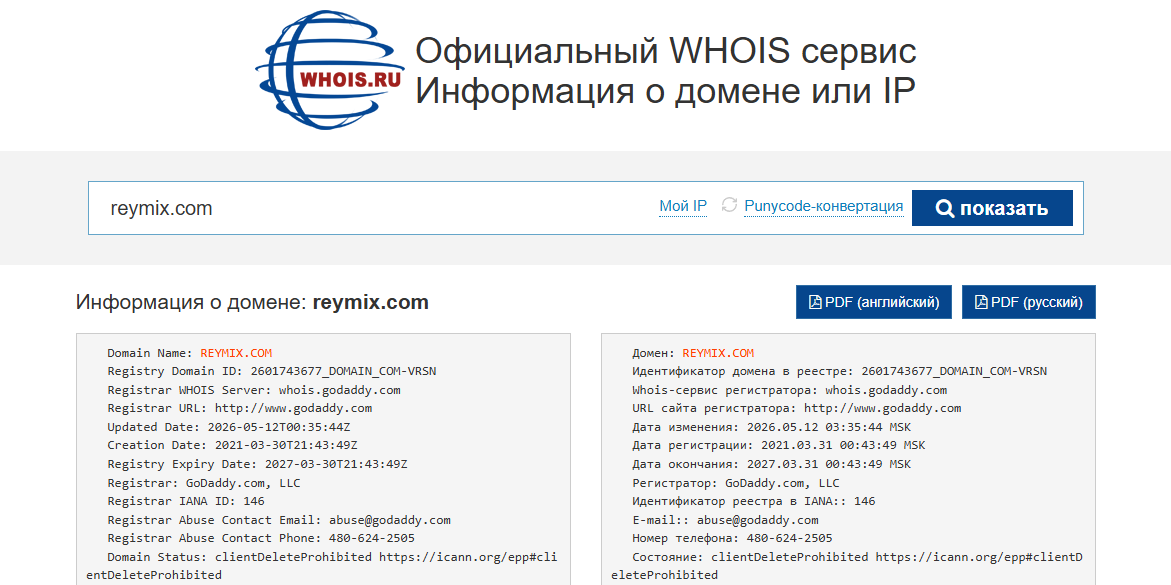Image resolution: width=1171 pixels, height=585 pixels.
Task: Click the 'Creation Date: 2021-03-30T21:43:49Z' line
Action: click(232, 445)
